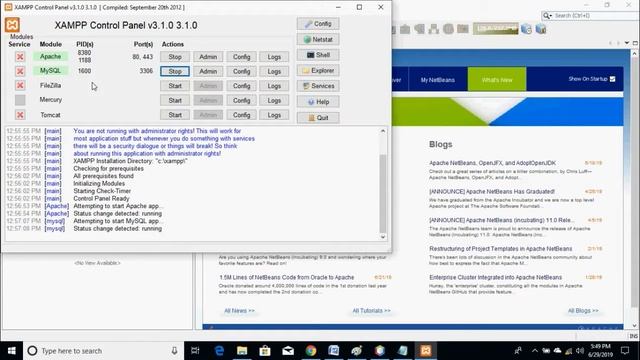View MySQL Logs
This screenshot has height=360, width=640.
click(x=274, y=71)
